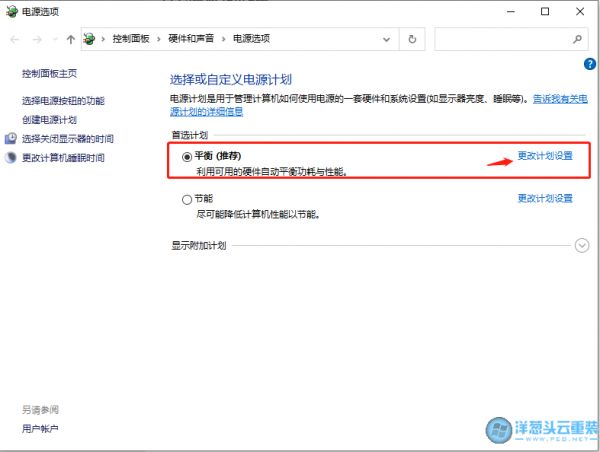The height and width of the screenshot is (452, 600).
Task: Open 更改计算机睡眠时间
Action: (x=63, y=157)
